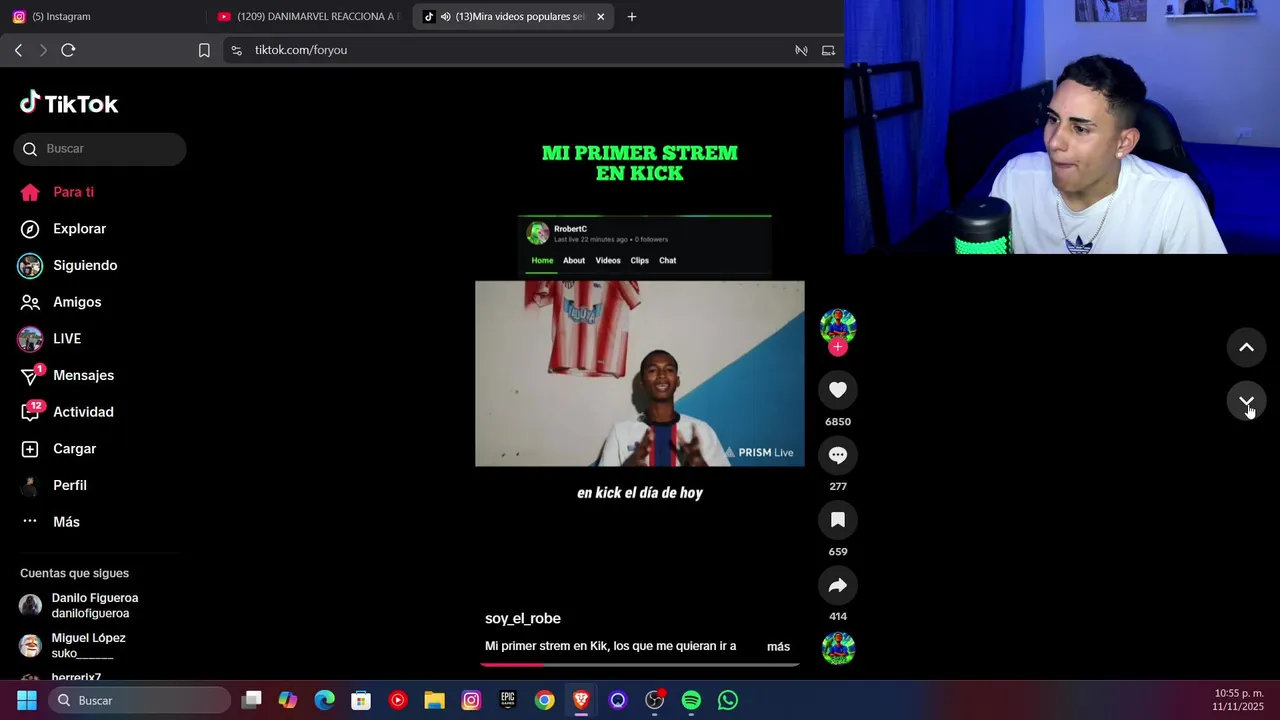This screenshot has height=720, width=1280.
Task: Like the video with heart icon
Action: pyautogui.click(x=838, y=390)
